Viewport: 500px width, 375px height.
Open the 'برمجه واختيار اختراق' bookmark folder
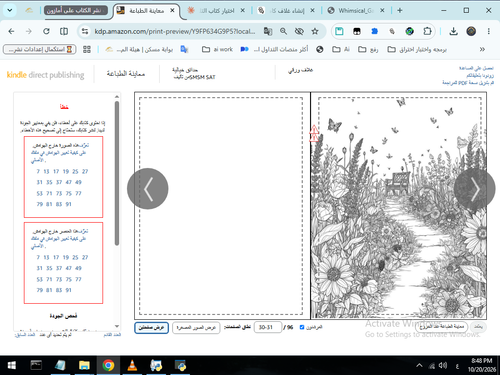click(x=417, y=49)
